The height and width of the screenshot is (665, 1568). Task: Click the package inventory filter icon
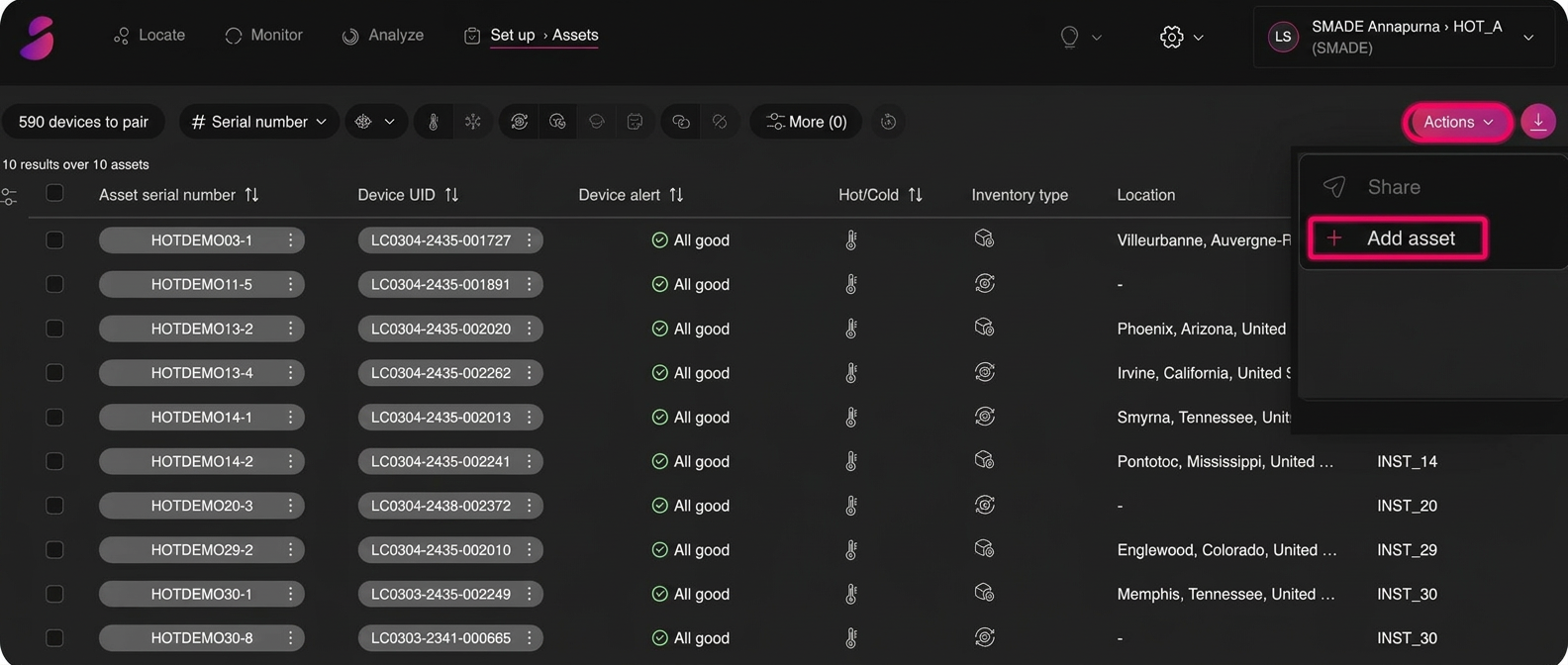click(x=557, y=122)
